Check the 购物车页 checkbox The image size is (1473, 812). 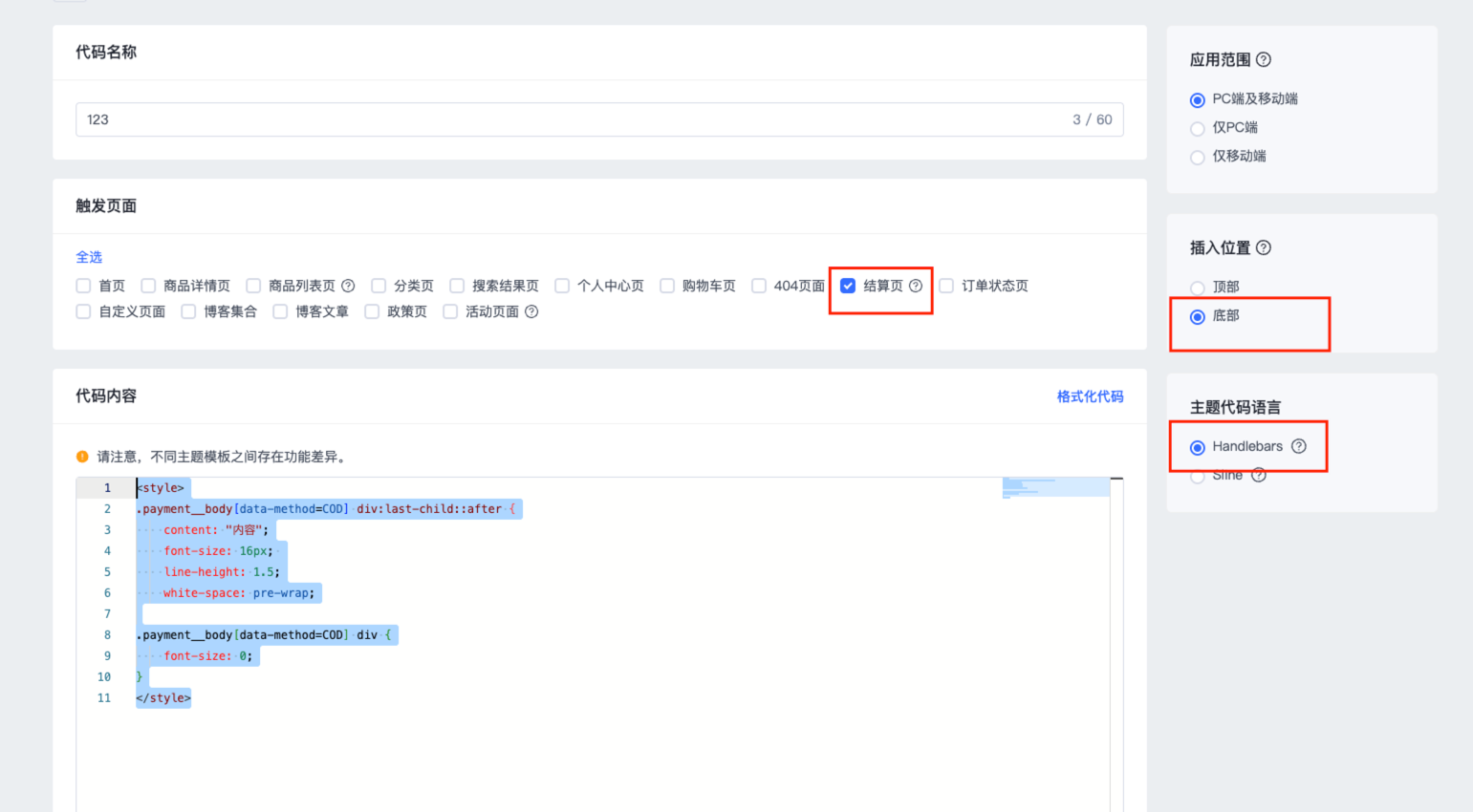tap(667, 286)
